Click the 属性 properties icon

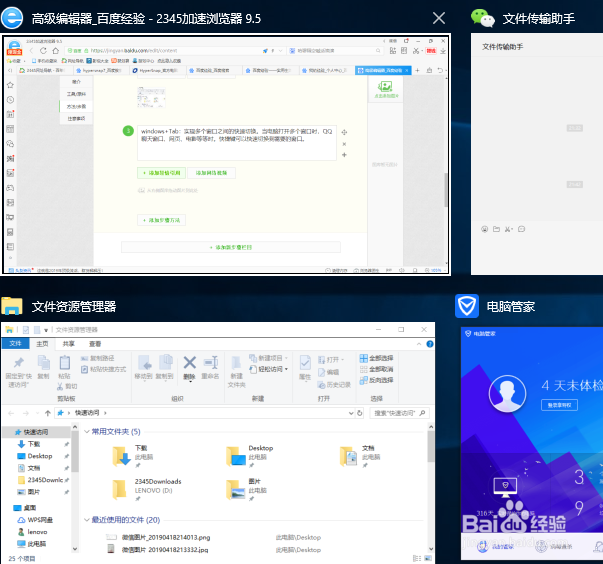pyautogui.click(x=305, y=363)
